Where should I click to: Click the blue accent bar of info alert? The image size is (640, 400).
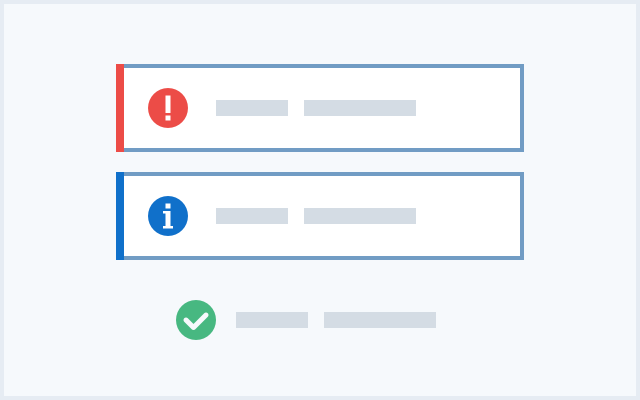120,216
